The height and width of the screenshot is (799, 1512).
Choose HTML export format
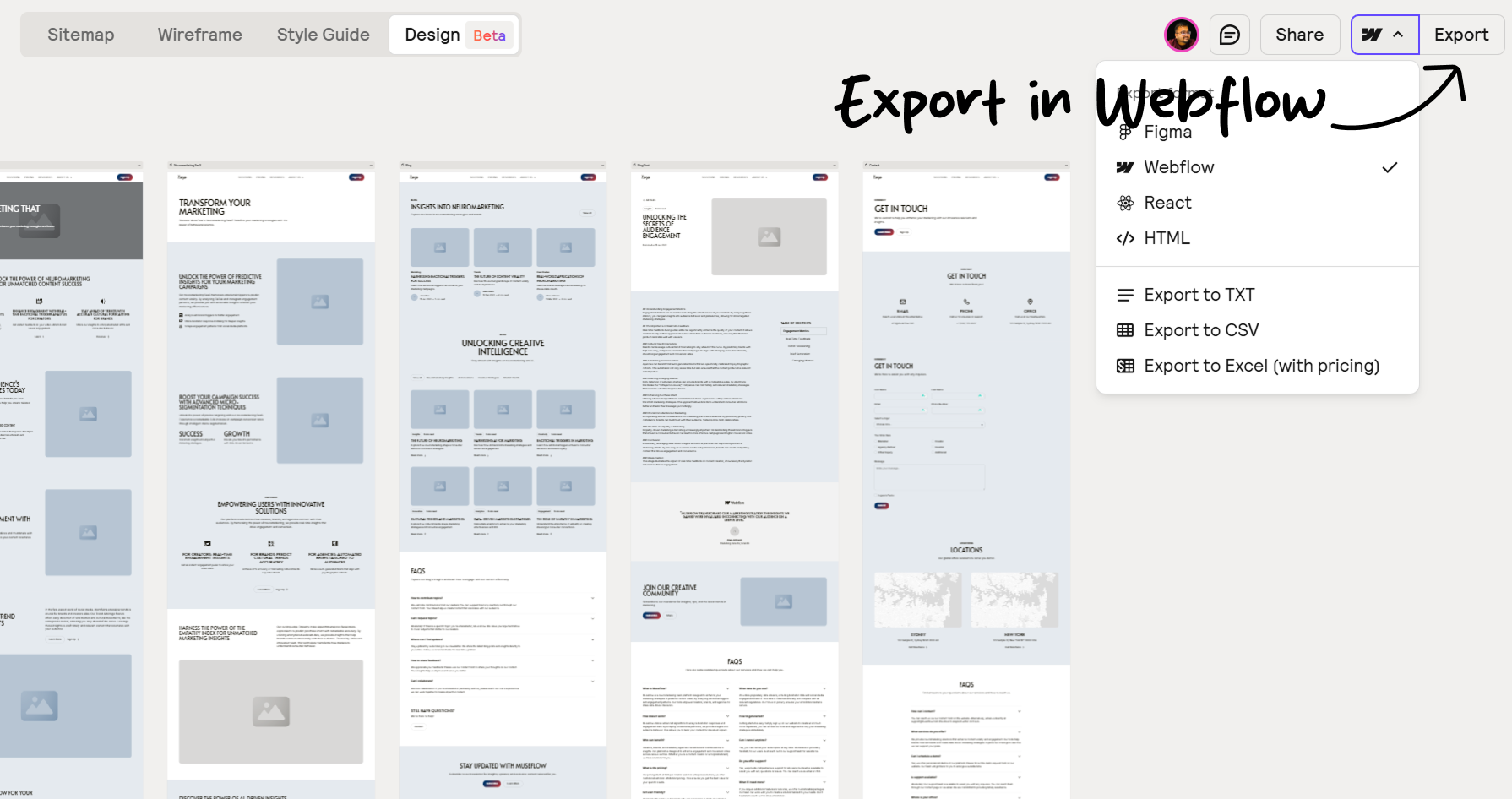click(x=1257, y=238)
